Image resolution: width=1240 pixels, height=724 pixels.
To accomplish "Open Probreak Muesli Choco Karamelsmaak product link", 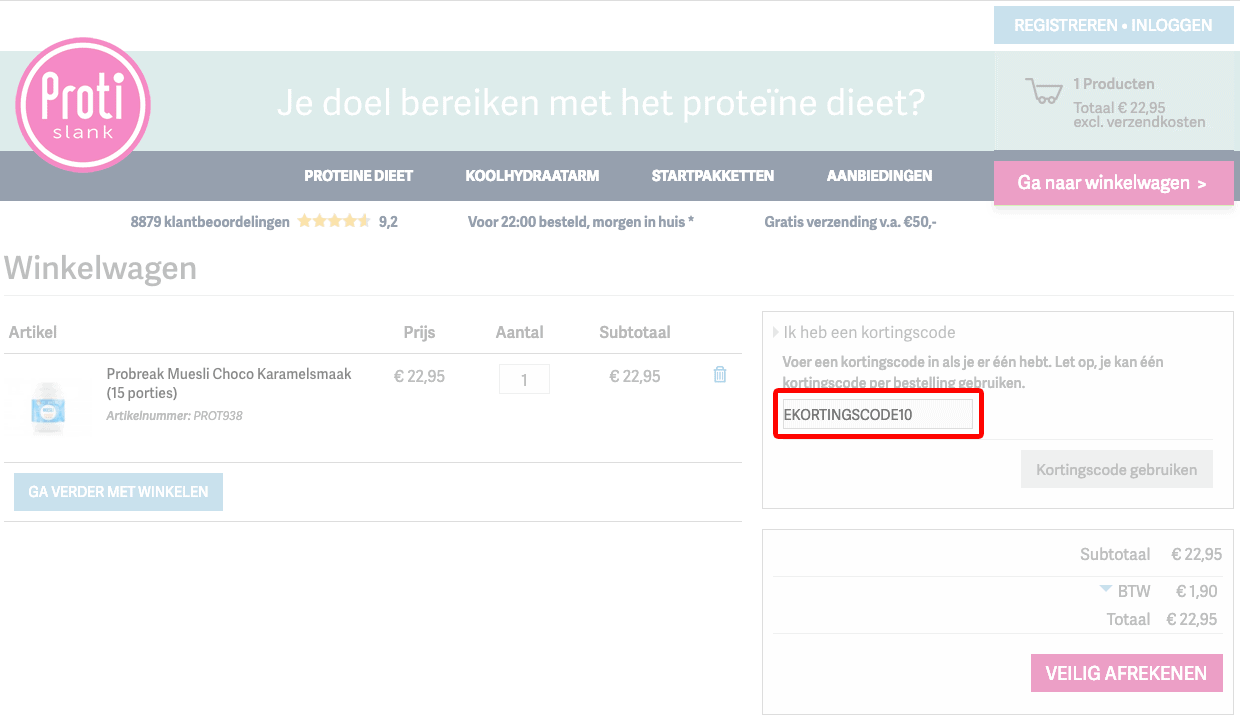I will [229, 383].
